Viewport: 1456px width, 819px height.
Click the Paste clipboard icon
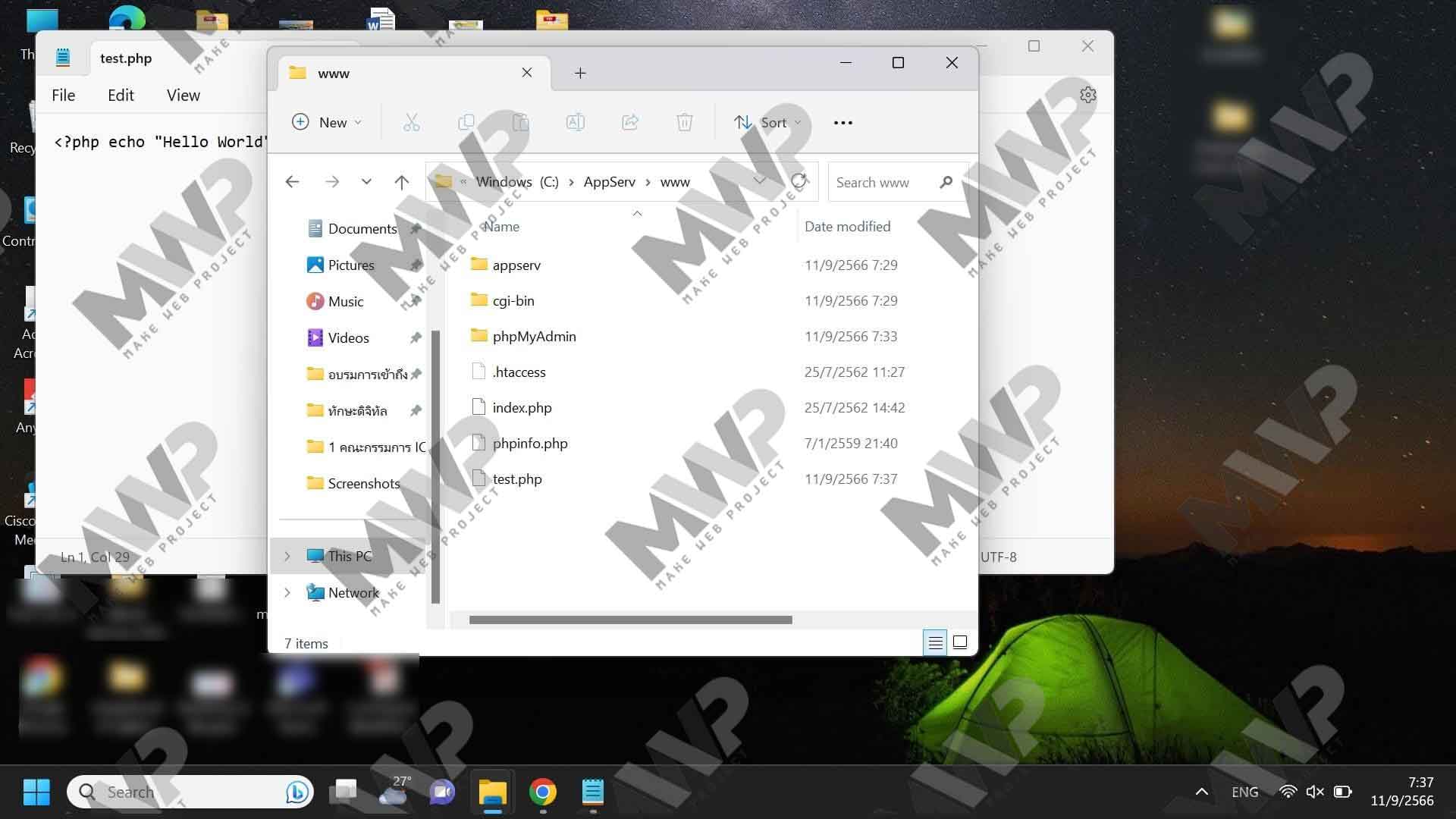coord(520,122)
